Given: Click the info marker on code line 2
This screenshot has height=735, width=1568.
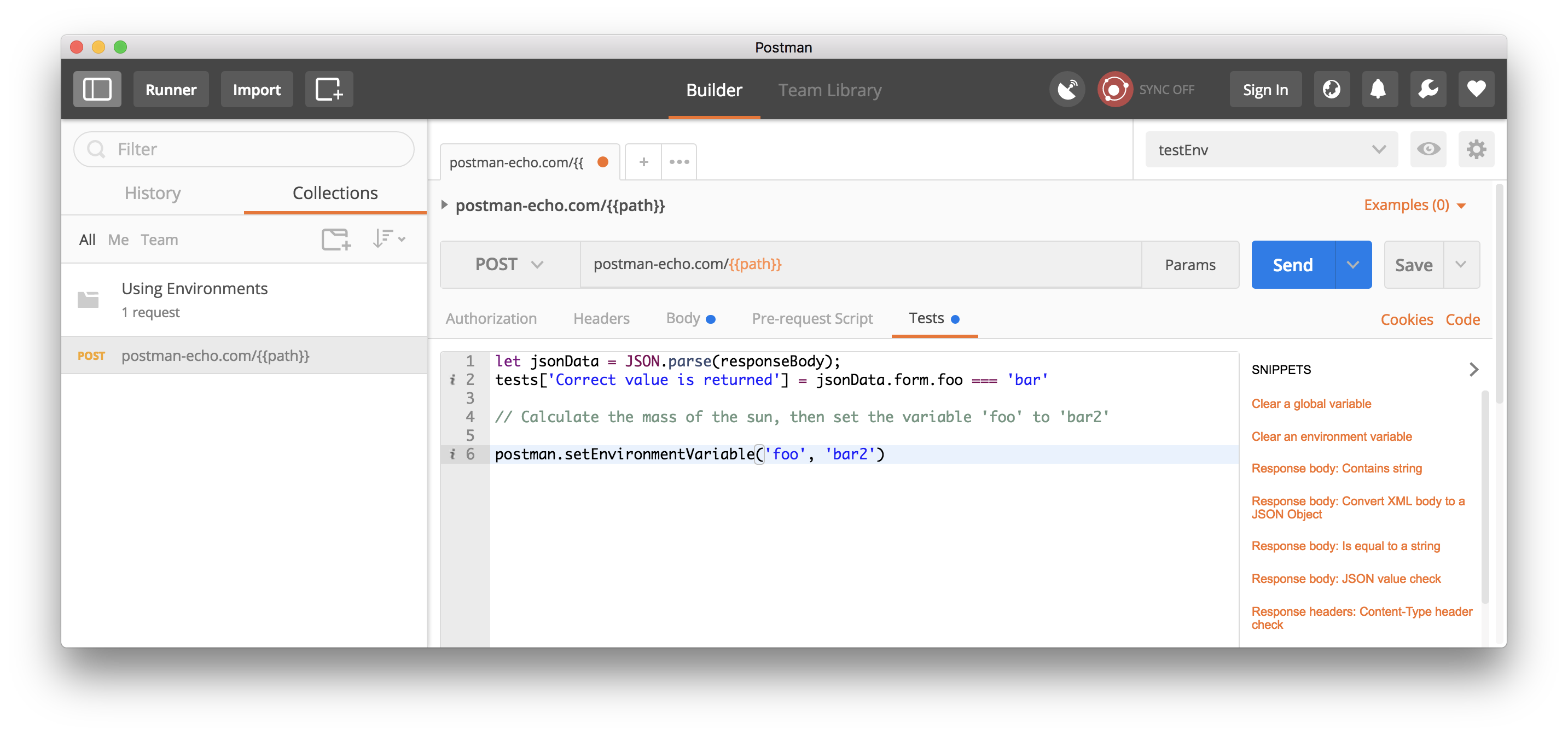Looking at the screenshot, I should tap(452, 380).
